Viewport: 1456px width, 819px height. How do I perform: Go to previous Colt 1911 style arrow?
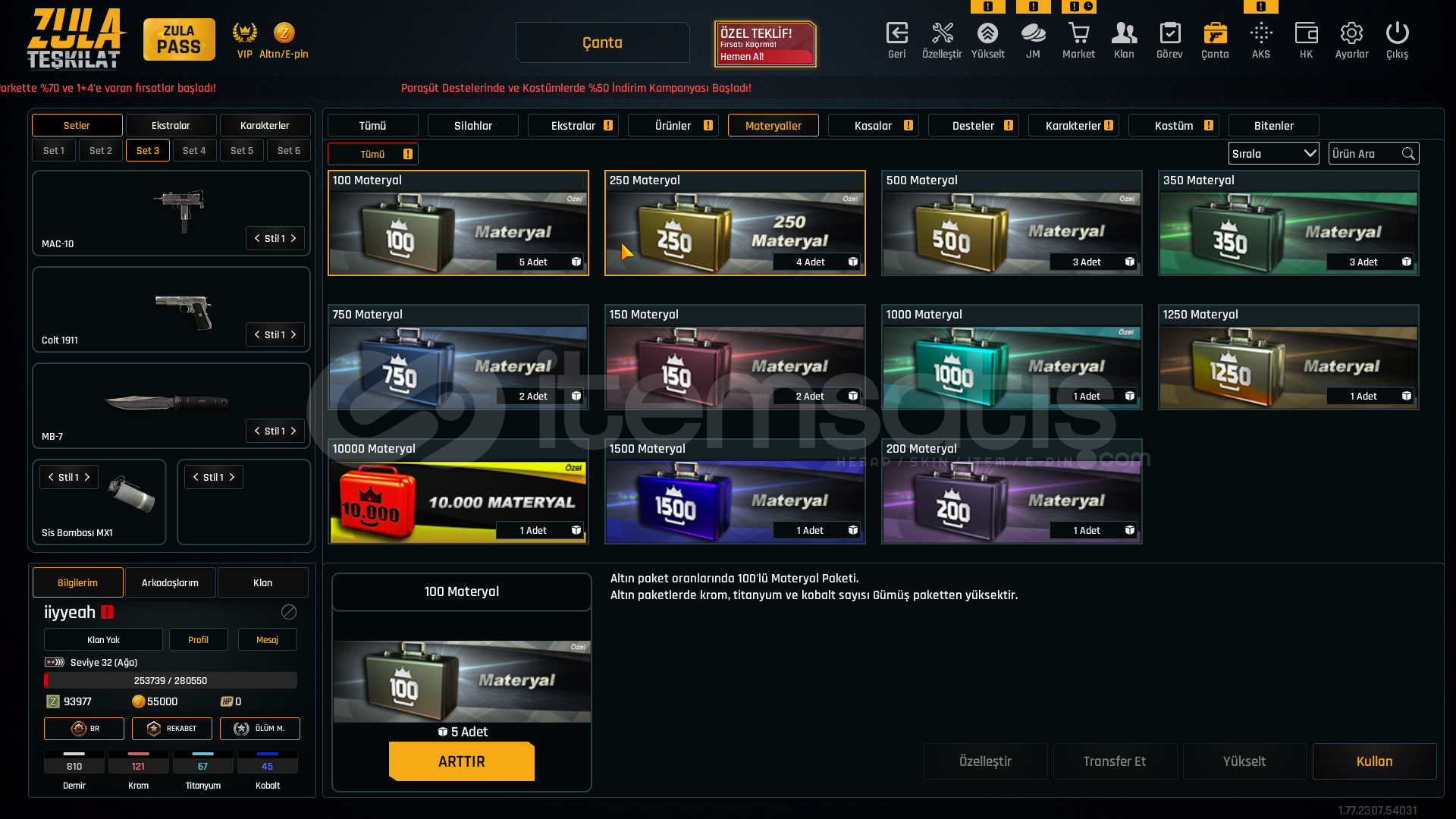(257, 334)
